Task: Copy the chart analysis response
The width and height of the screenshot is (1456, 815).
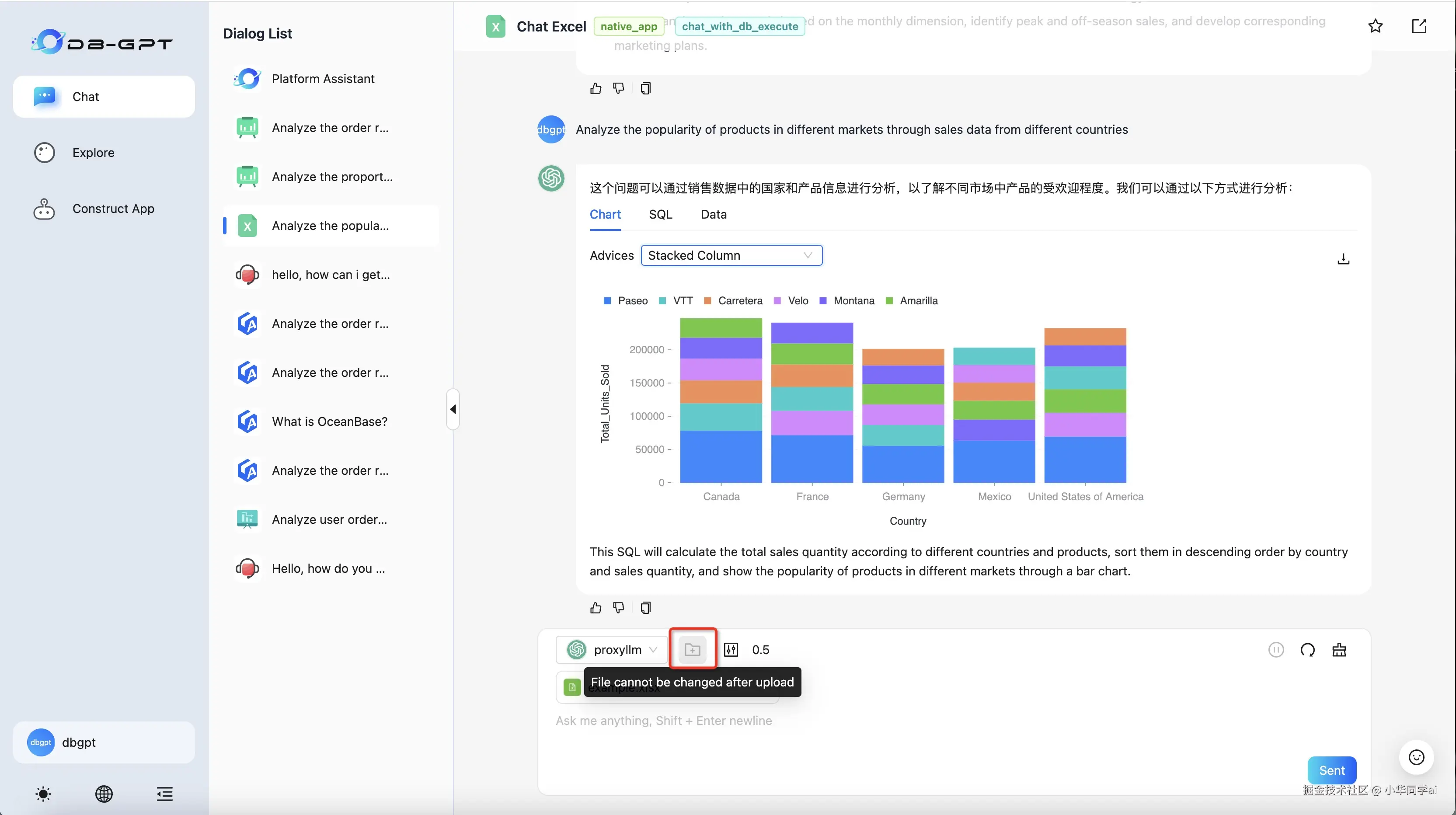Action: tap(645, 607)
